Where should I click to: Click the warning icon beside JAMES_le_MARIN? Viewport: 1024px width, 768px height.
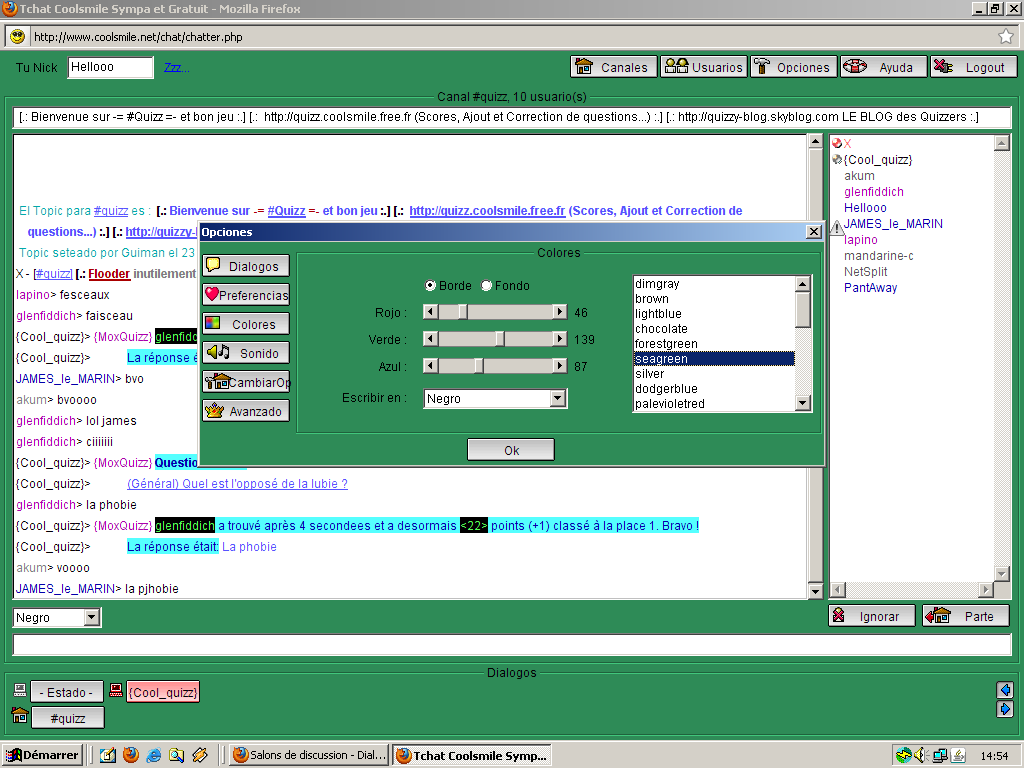click(x=837, y=227)
